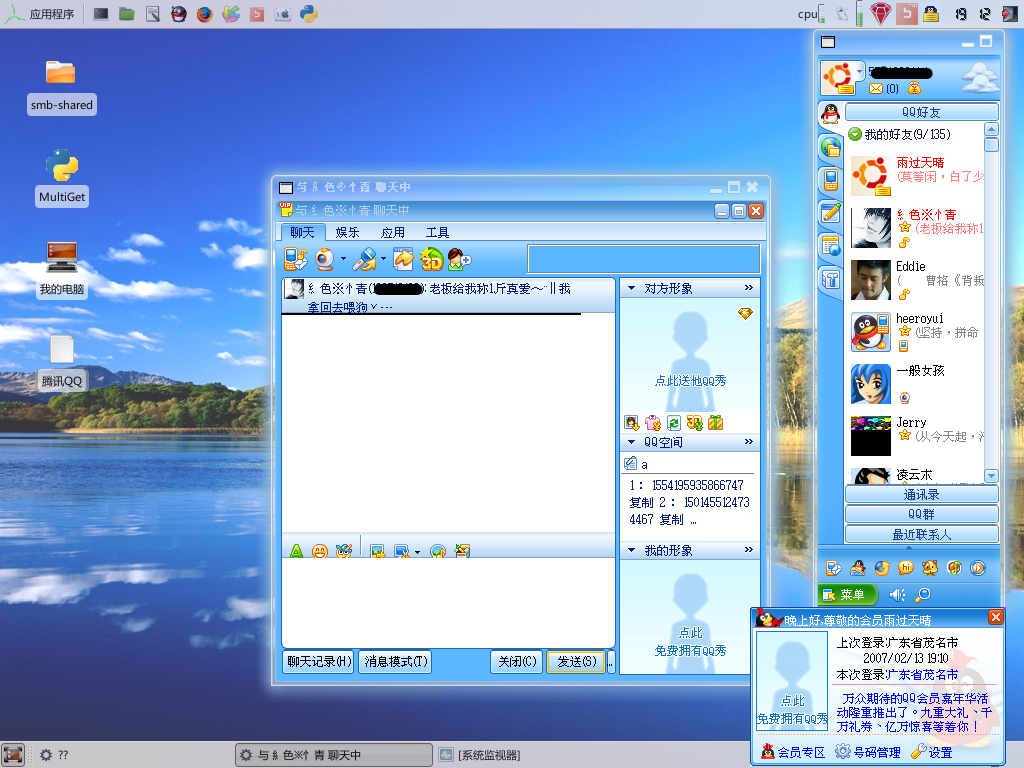Select friend heeroyui in the friend list

[x=916, y=332]
